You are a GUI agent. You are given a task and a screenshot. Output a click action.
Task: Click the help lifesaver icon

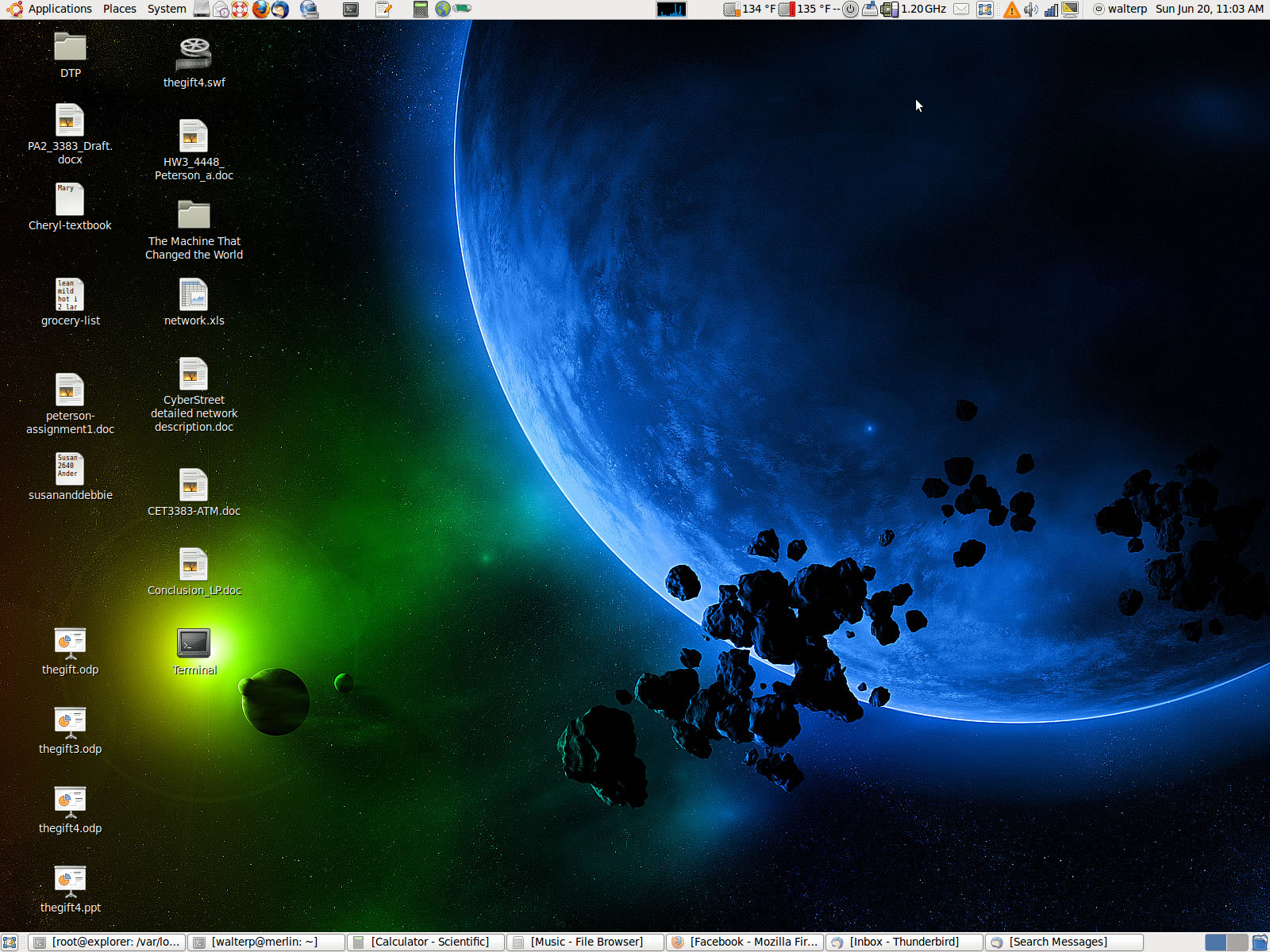240,10
